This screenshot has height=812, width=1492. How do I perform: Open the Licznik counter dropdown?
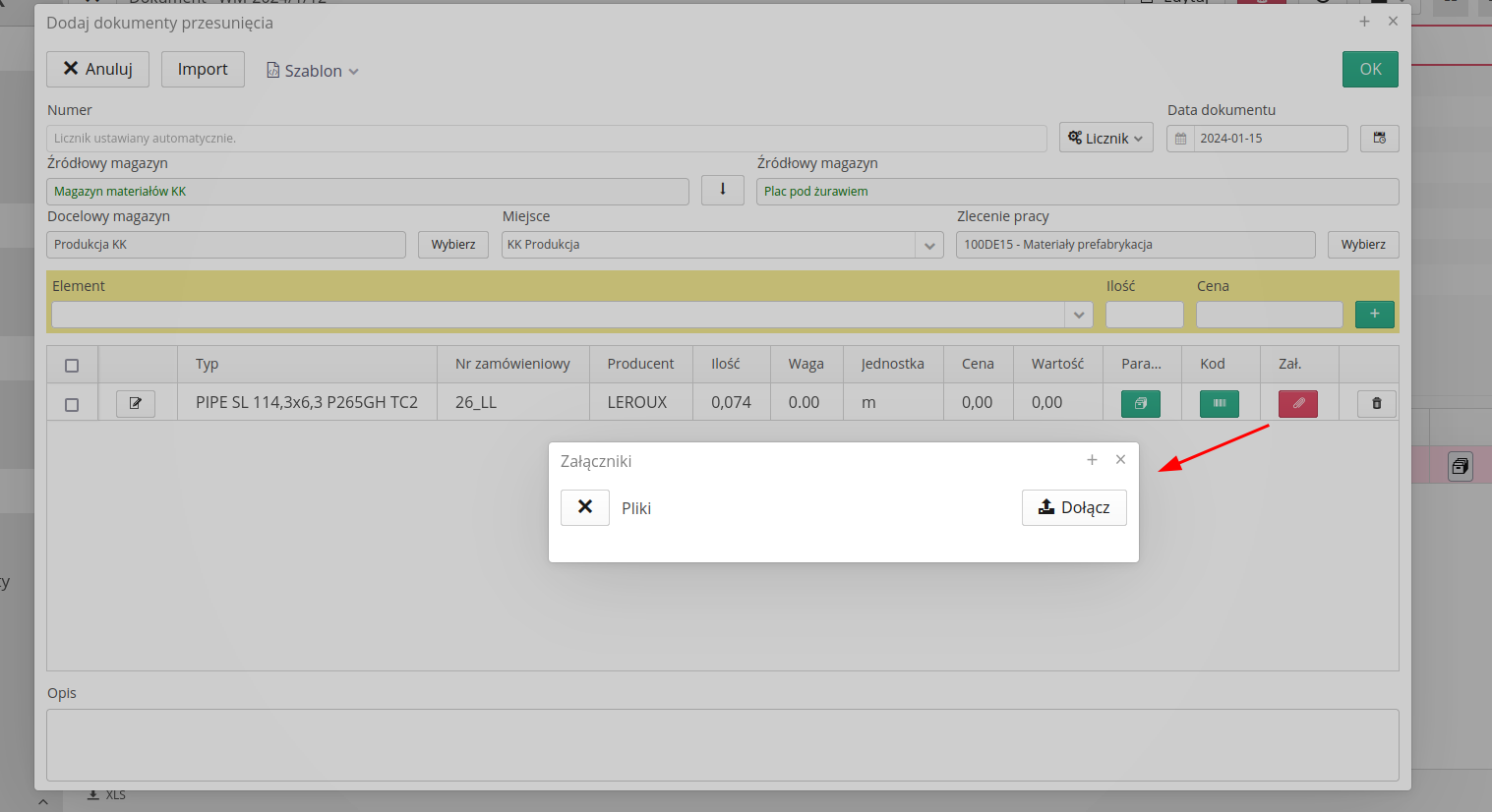tap(1105, 139)
